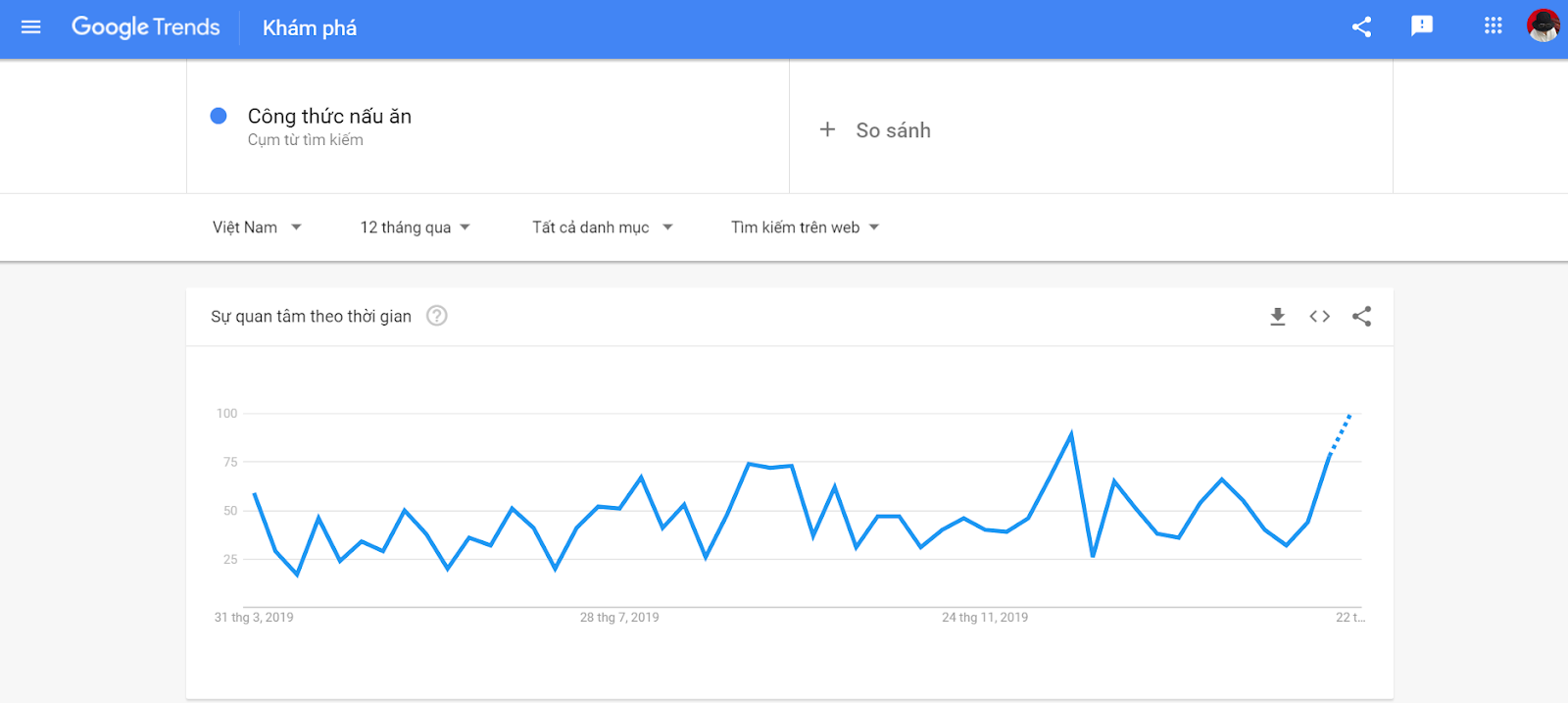Expand the 'Tất cả danh mục' category dropdown
1568x703 pixels.
click(602, 227)
